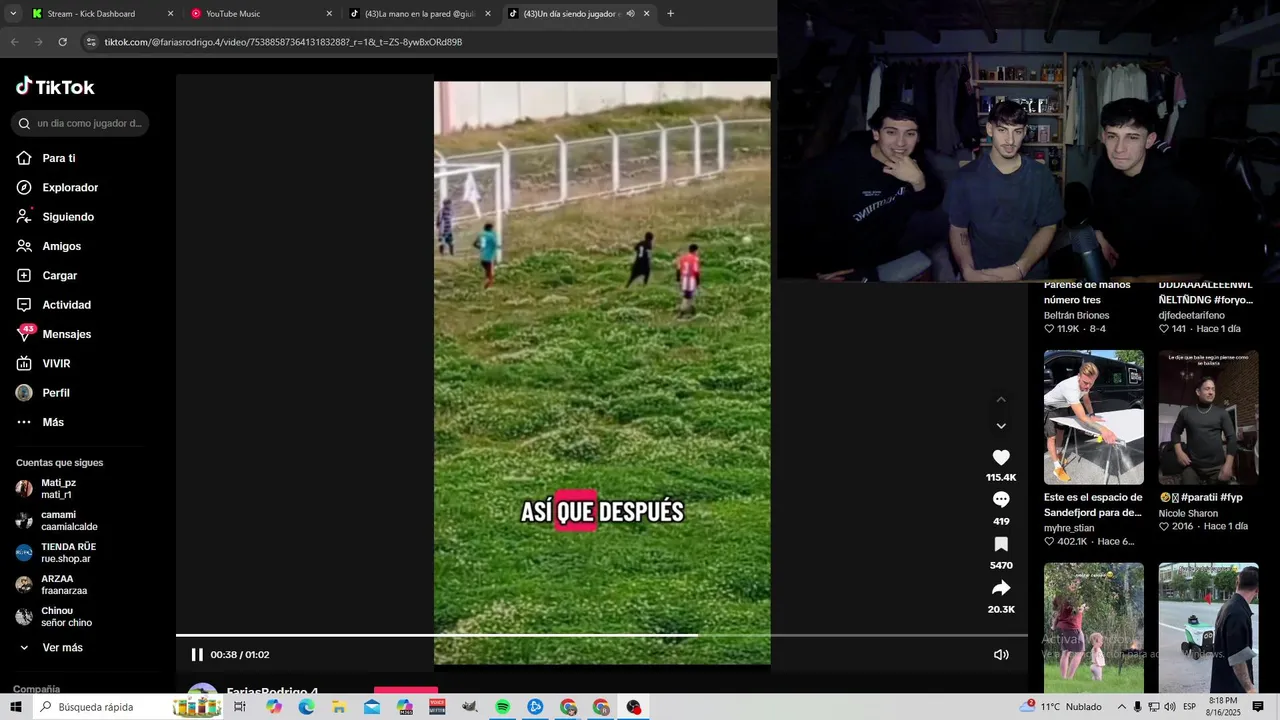
Task: Open the #paratii recommended video thumbnail
Action: (x=1208, y=417)
